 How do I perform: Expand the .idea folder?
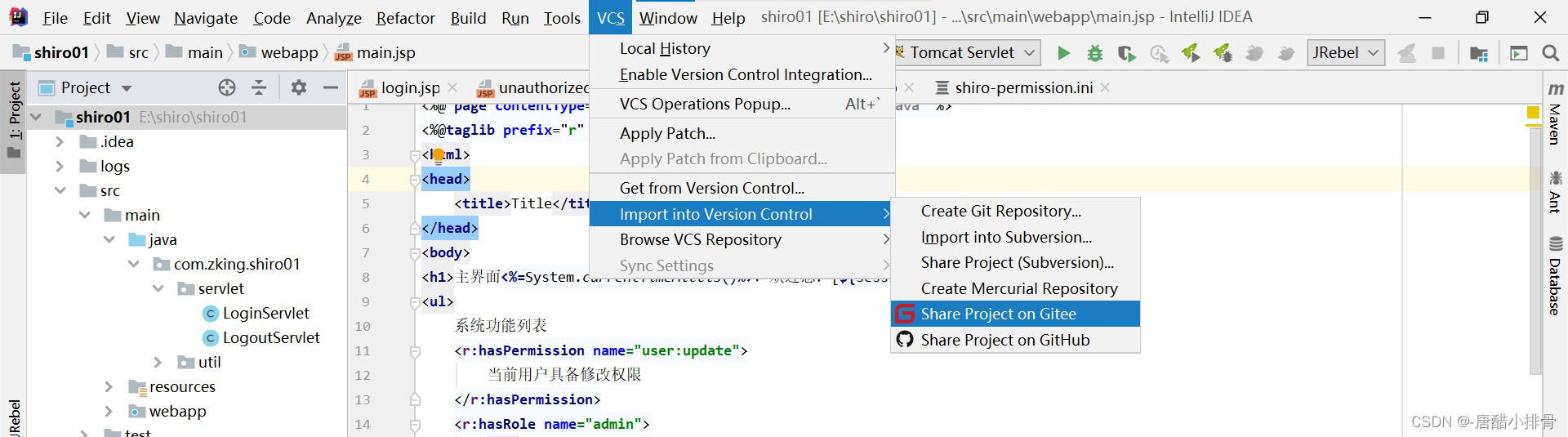click(x=59, y=142)
